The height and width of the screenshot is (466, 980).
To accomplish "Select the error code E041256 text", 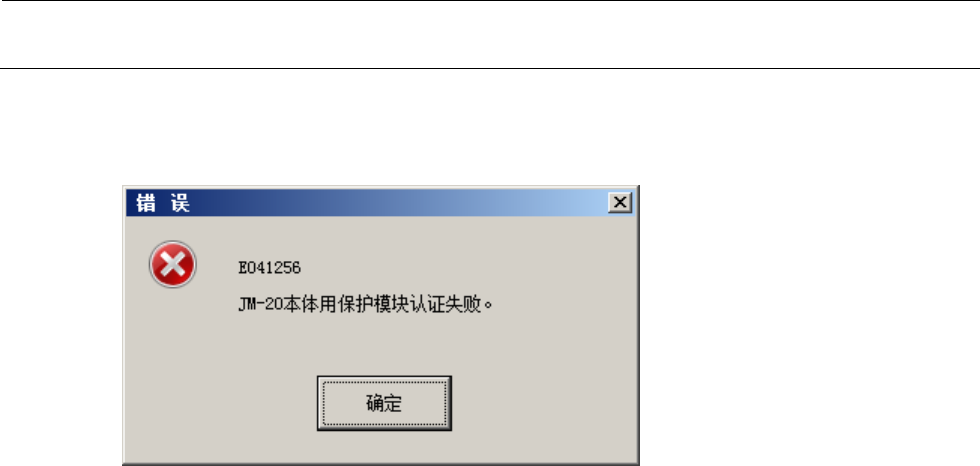I will click(269, 268).
